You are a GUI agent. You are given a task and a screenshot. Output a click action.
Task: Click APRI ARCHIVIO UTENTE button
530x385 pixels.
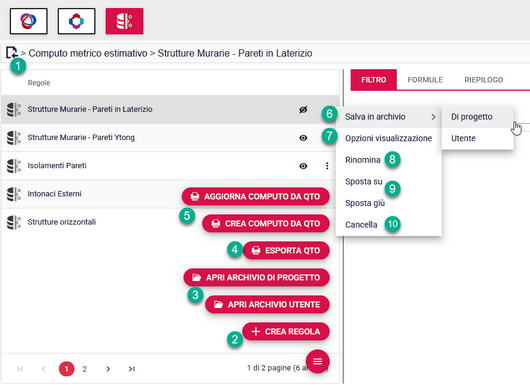coord(267,305)
